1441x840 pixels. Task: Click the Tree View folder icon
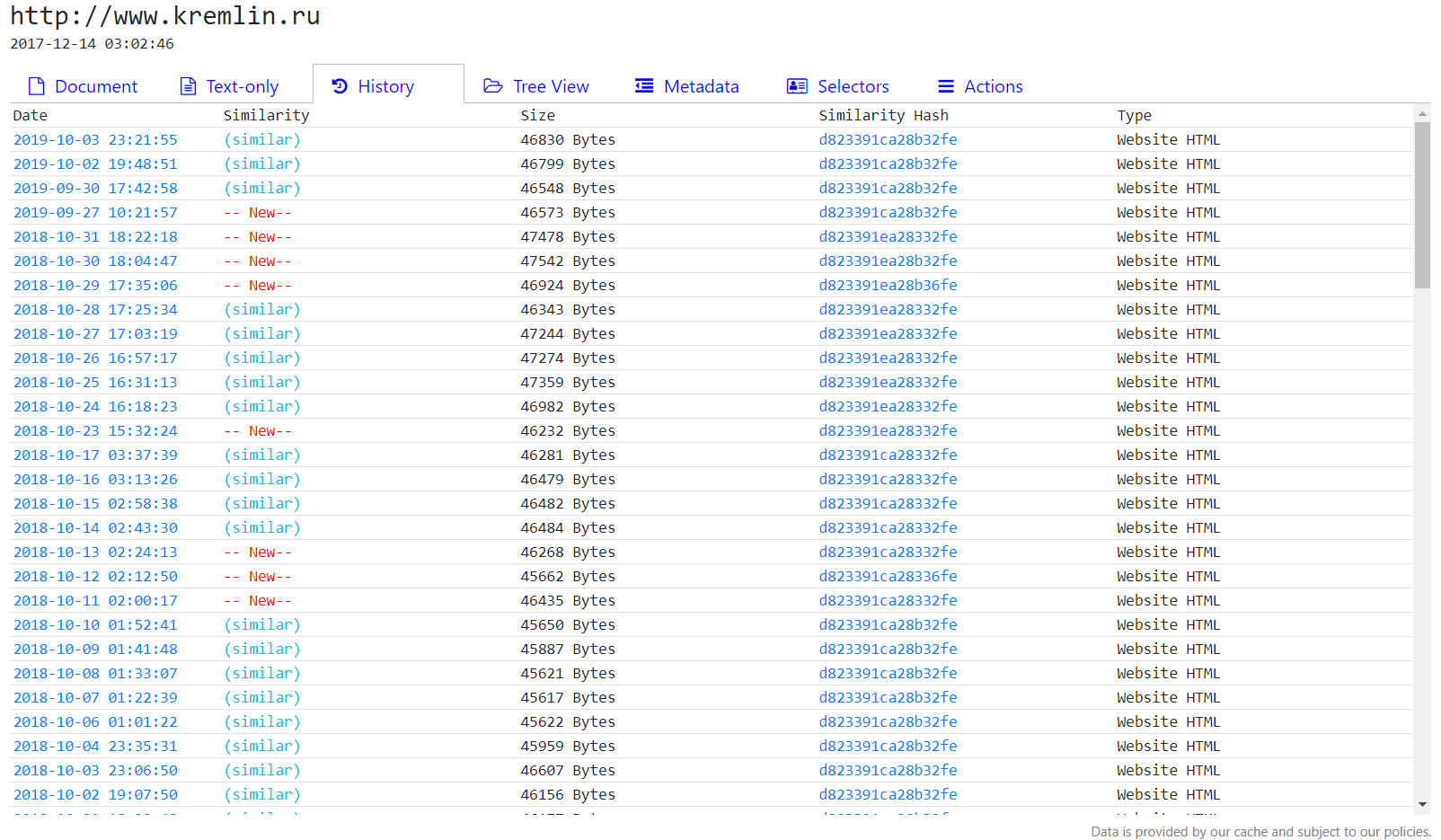(493, 86)
